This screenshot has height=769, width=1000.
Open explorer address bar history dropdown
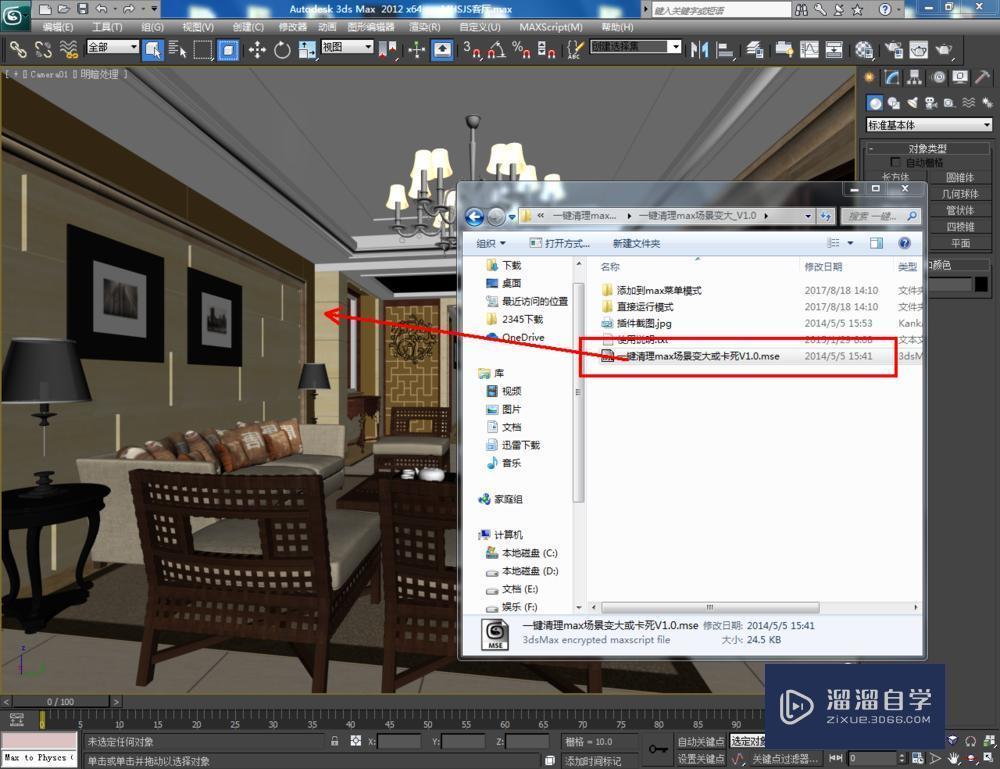click(x=808, y=216)
